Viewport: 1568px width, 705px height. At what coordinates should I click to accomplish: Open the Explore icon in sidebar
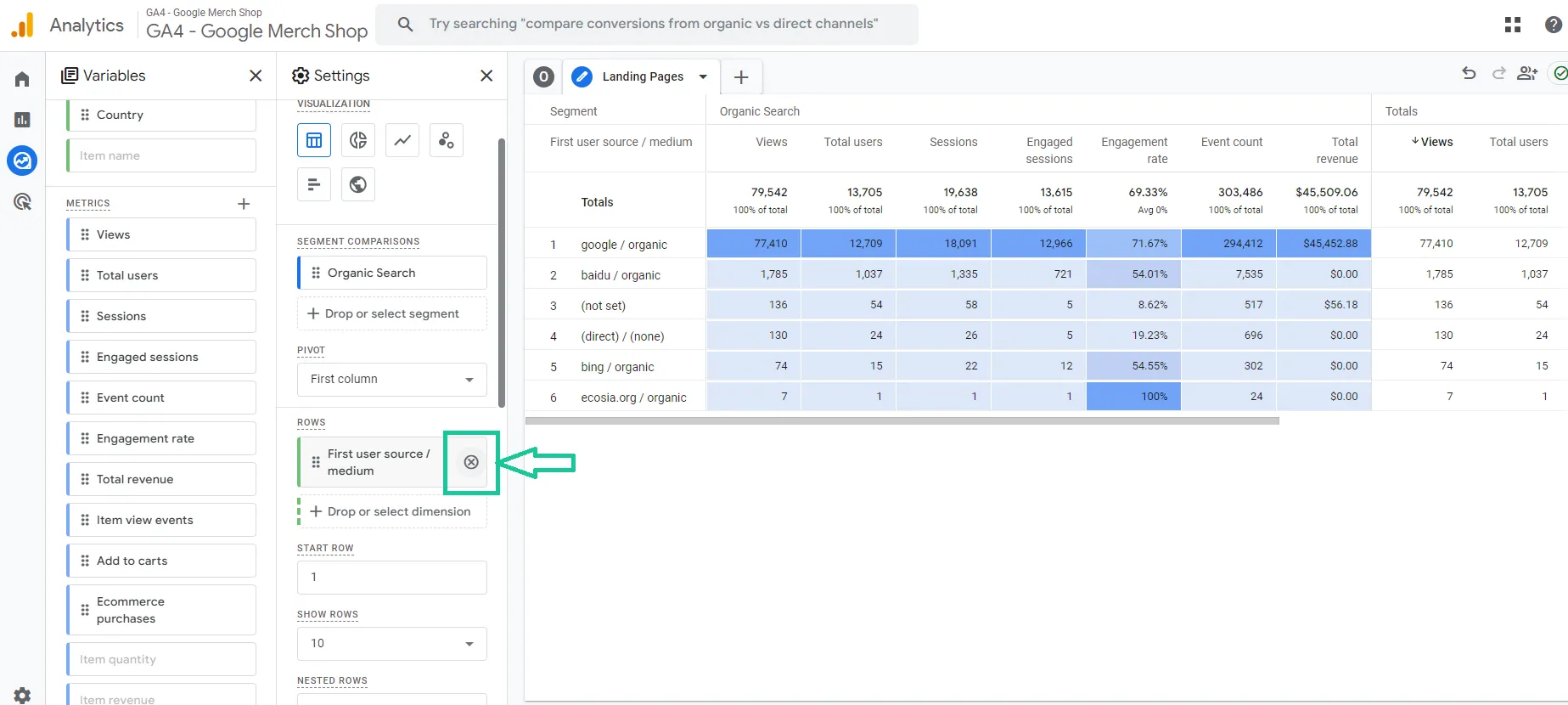(22, 160)
